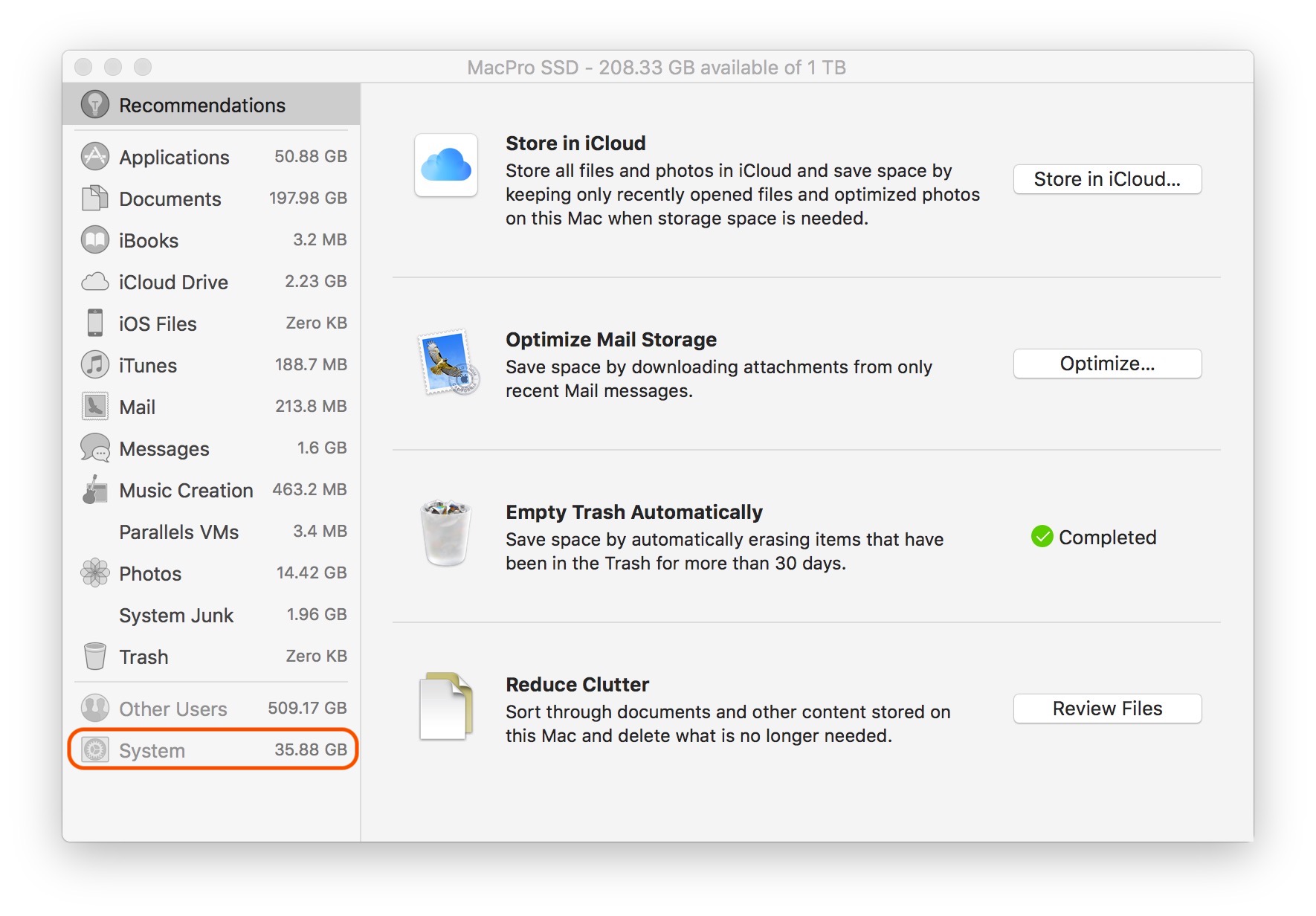Screen dimensions: 1316x916
Task: Select the iCloud Drive label
Action: click(x=173, y=282)
